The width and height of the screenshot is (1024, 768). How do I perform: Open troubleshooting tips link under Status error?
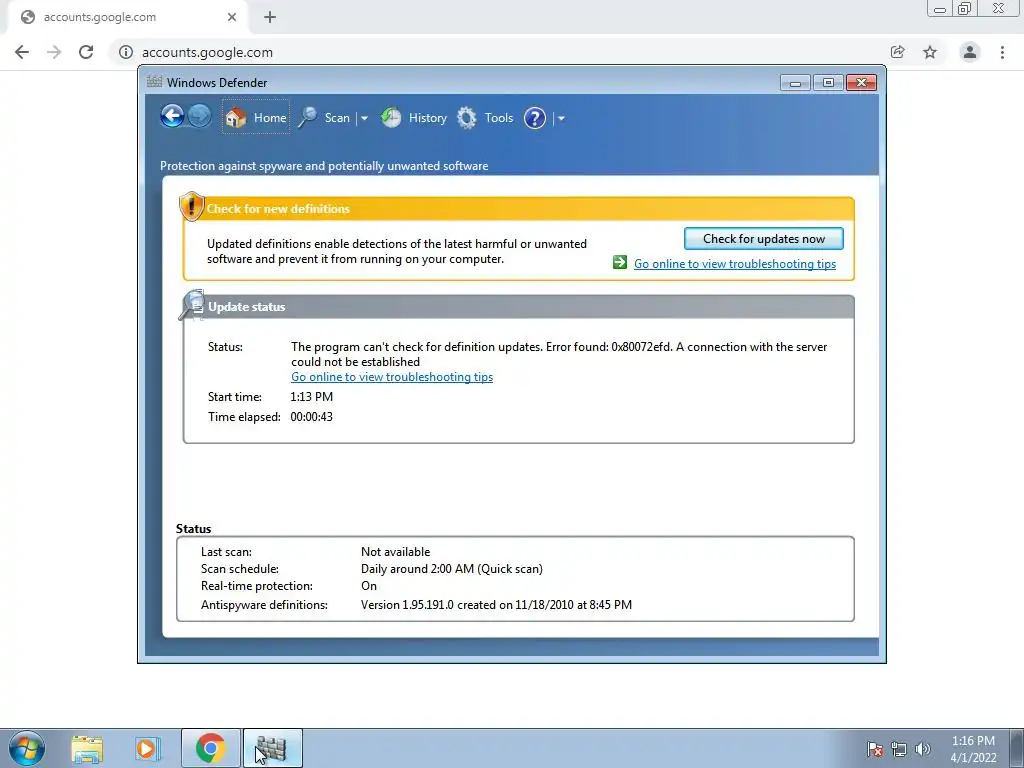pos(392,377)
